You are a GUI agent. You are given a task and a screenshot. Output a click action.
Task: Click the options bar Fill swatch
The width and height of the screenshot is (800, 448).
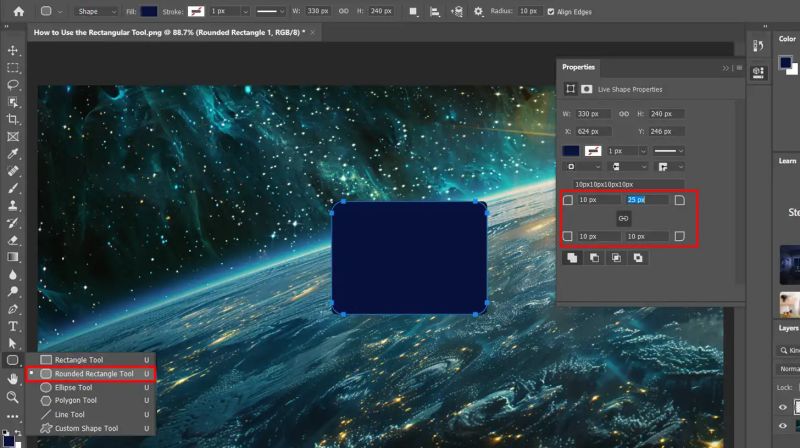(148, 11)
